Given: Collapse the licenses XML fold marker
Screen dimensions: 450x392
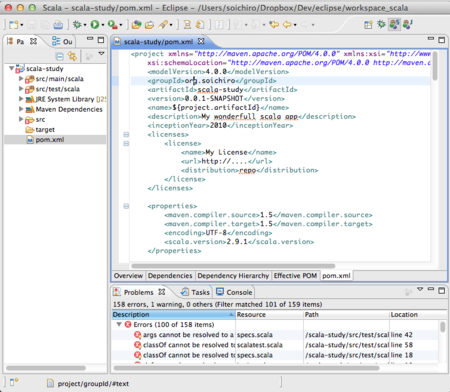Looking at the screenshot, I should (126, 135).
